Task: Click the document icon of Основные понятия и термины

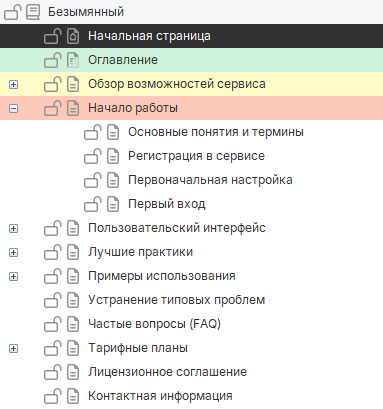Action: point(113,132)
